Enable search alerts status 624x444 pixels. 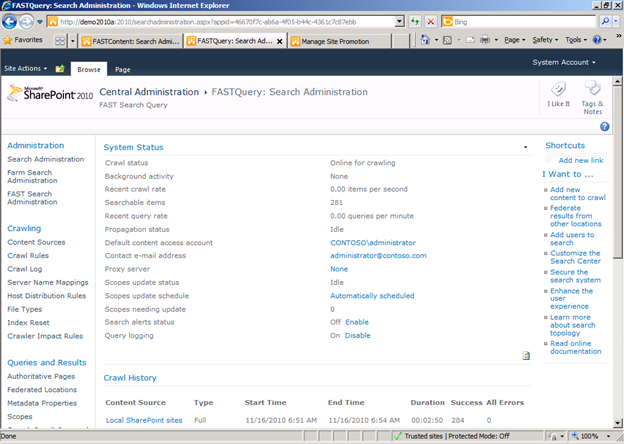pyautogui.click(x=357, y=322)
